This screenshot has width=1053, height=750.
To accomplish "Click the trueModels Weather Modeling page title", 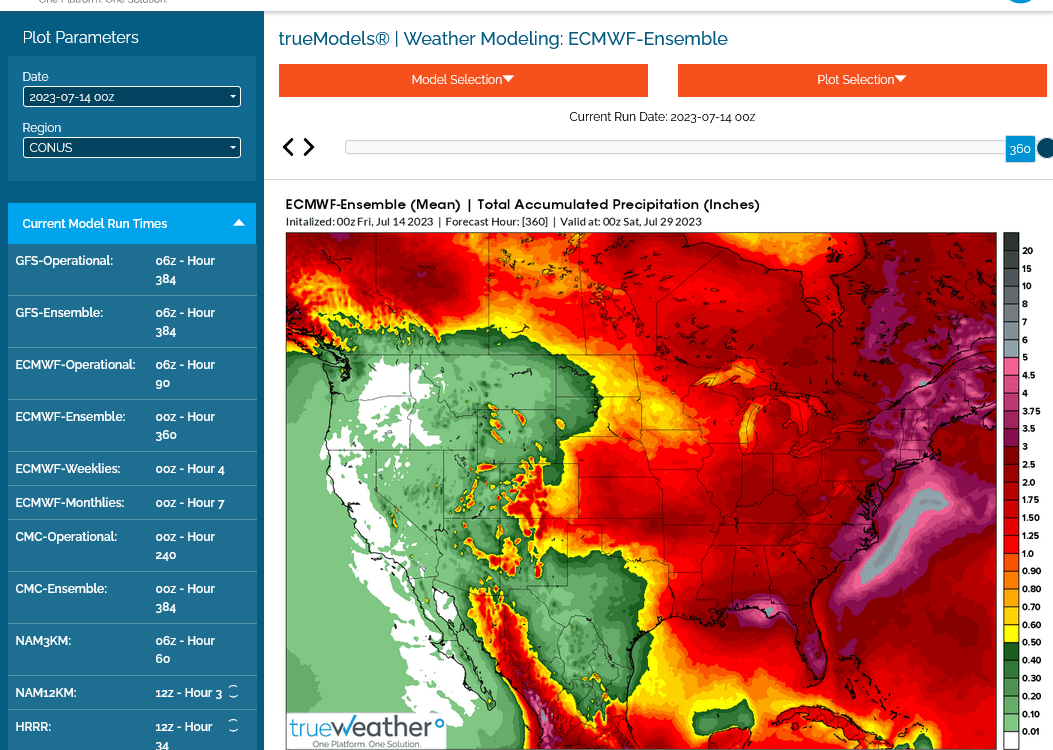I will [x=503, y=39].
